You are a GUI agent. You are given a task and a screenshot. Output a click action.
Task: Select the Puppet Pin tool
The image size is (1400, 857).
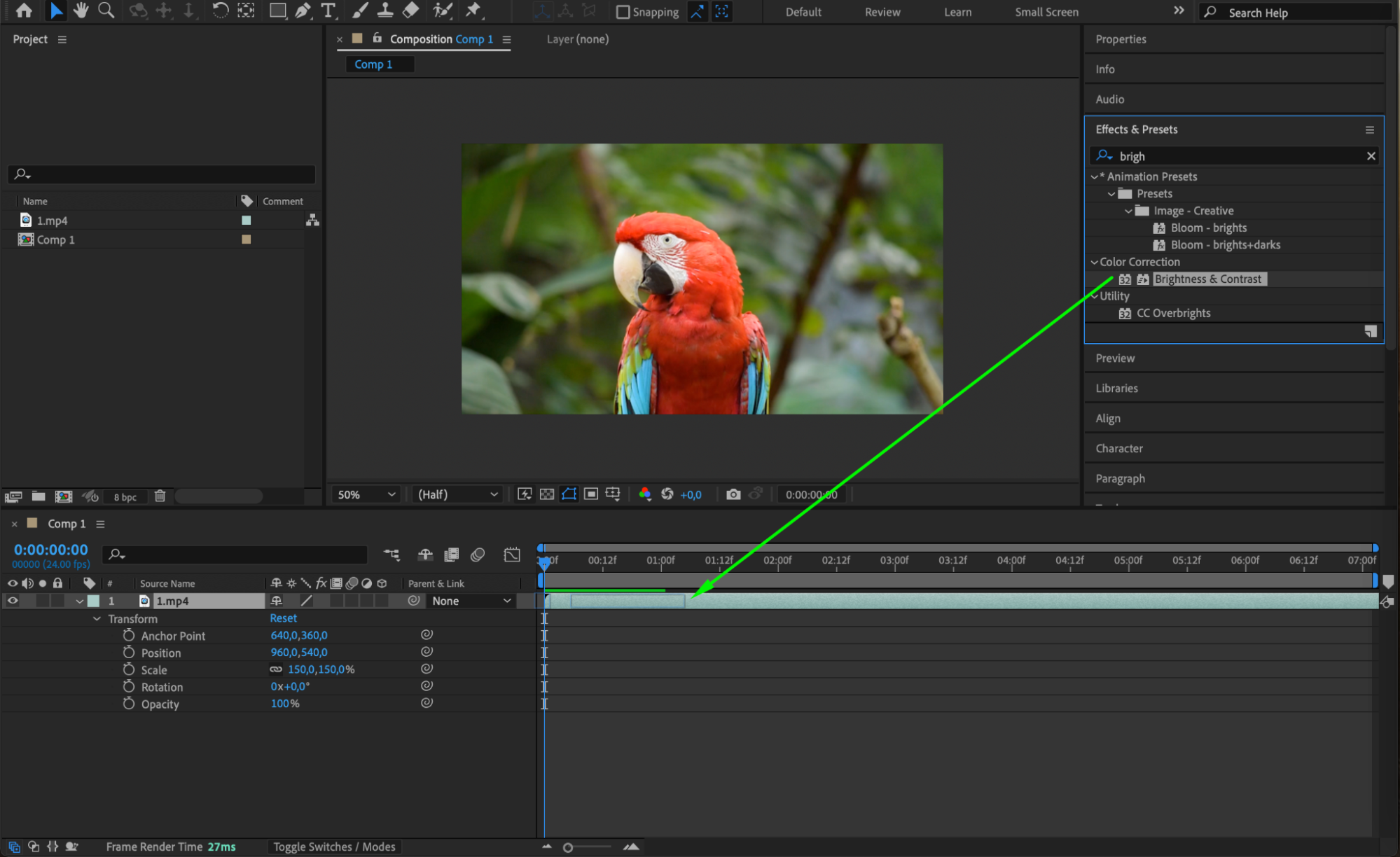[473, 11]
